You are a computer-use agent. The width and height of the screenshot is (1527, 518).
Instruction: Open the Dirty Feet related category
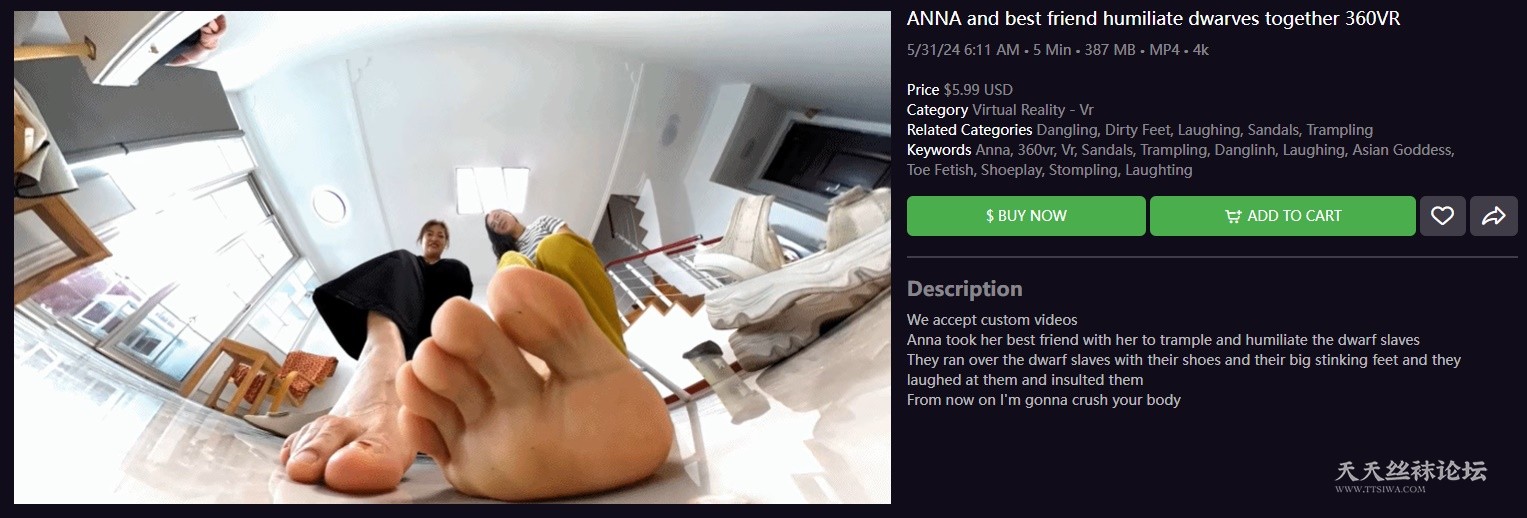click(x=1137, y=130)
